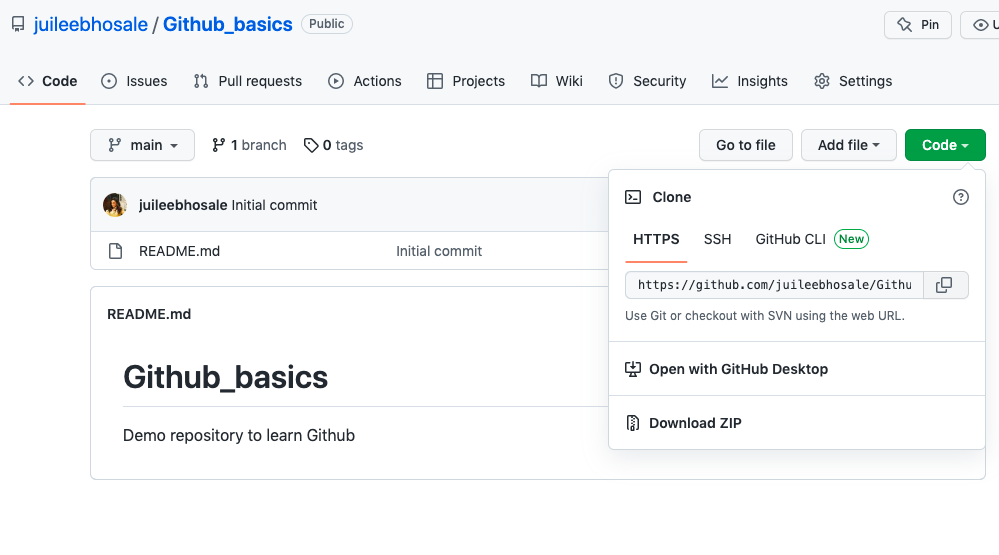
Task: Click juileebhosale avatar thumbnail in commit row
Action: pos(115,205)
